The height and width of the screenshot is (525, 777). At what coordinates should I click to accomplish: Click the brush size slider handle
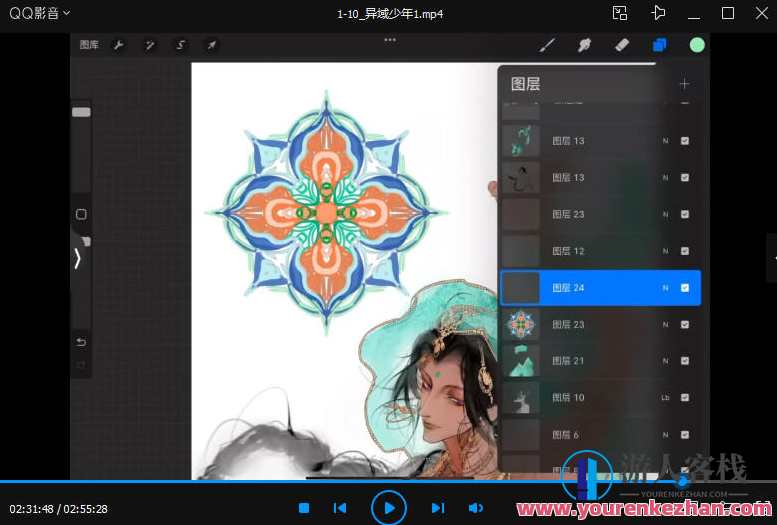tap(81, 113)
